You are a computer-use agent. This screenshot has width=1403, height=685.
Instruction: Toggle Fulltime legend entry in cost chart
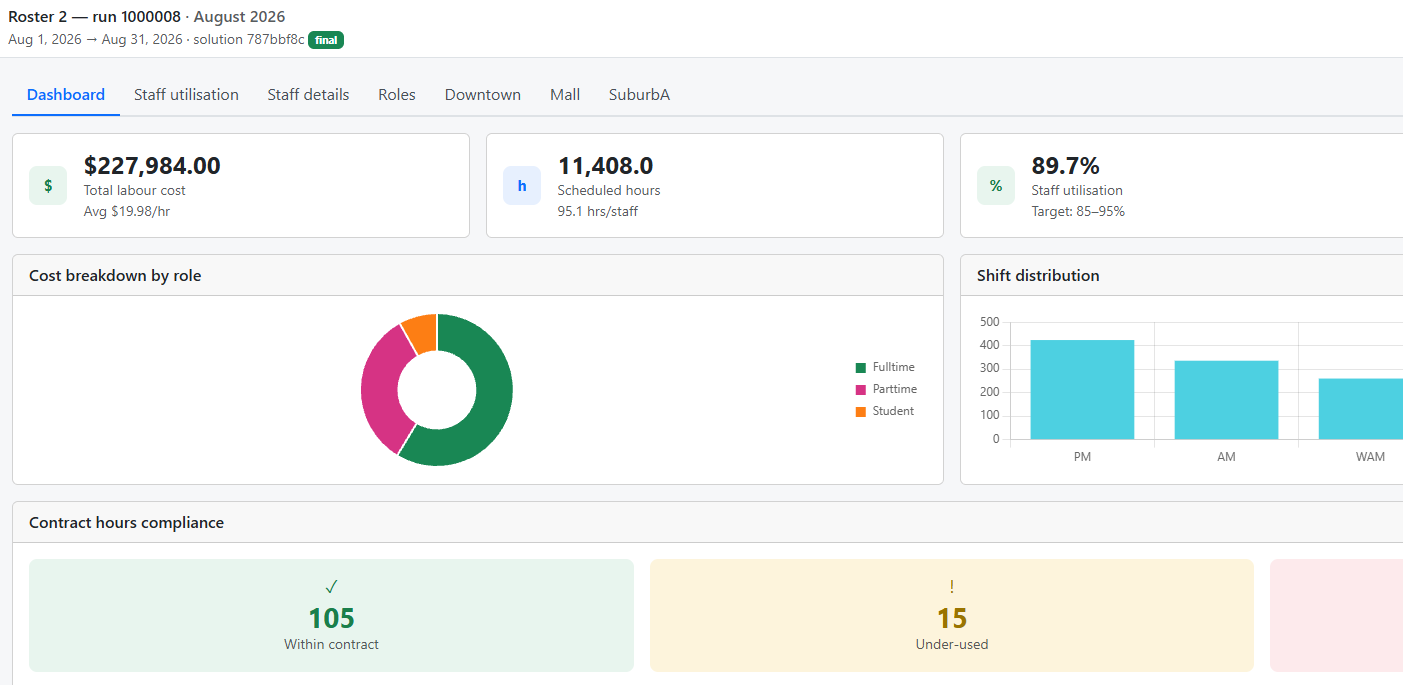pos(885,367)
